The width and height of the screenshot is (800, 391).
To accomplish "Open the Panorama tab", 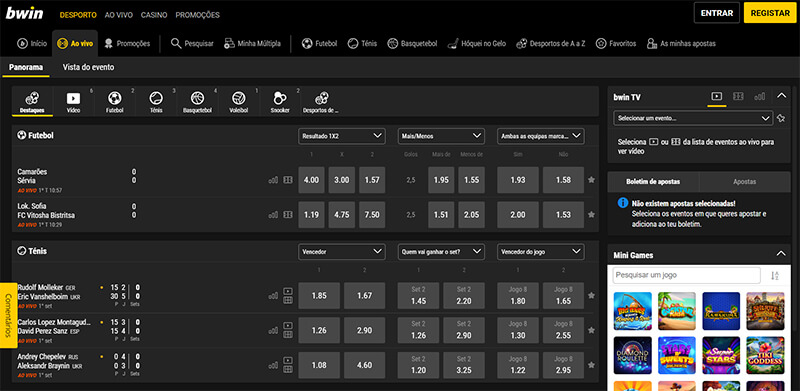I will pyautogui.click(x=26, y=67).
